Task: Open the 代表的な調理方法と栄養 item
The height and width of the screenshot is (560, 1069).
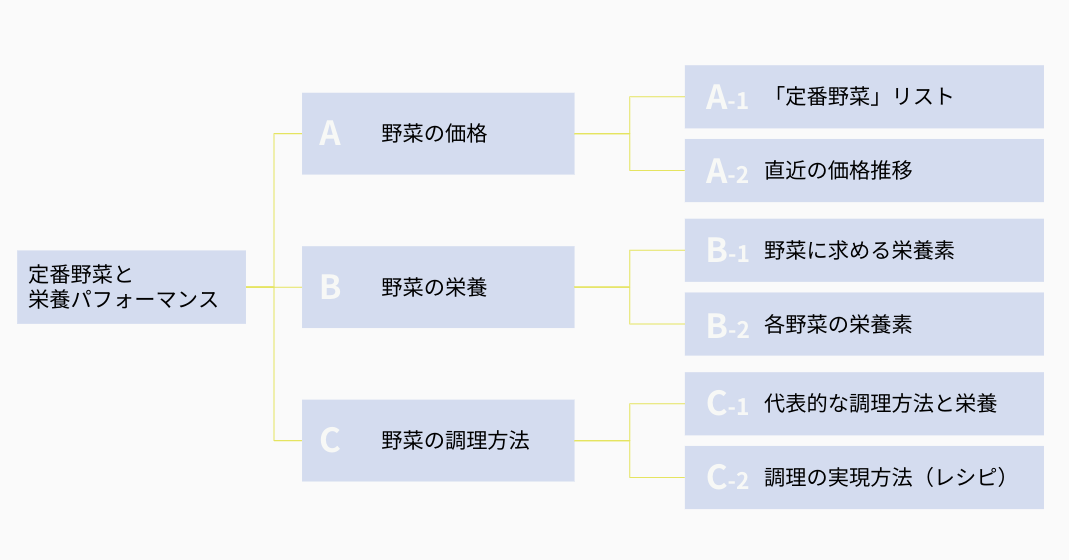Action: coord(880,404)
